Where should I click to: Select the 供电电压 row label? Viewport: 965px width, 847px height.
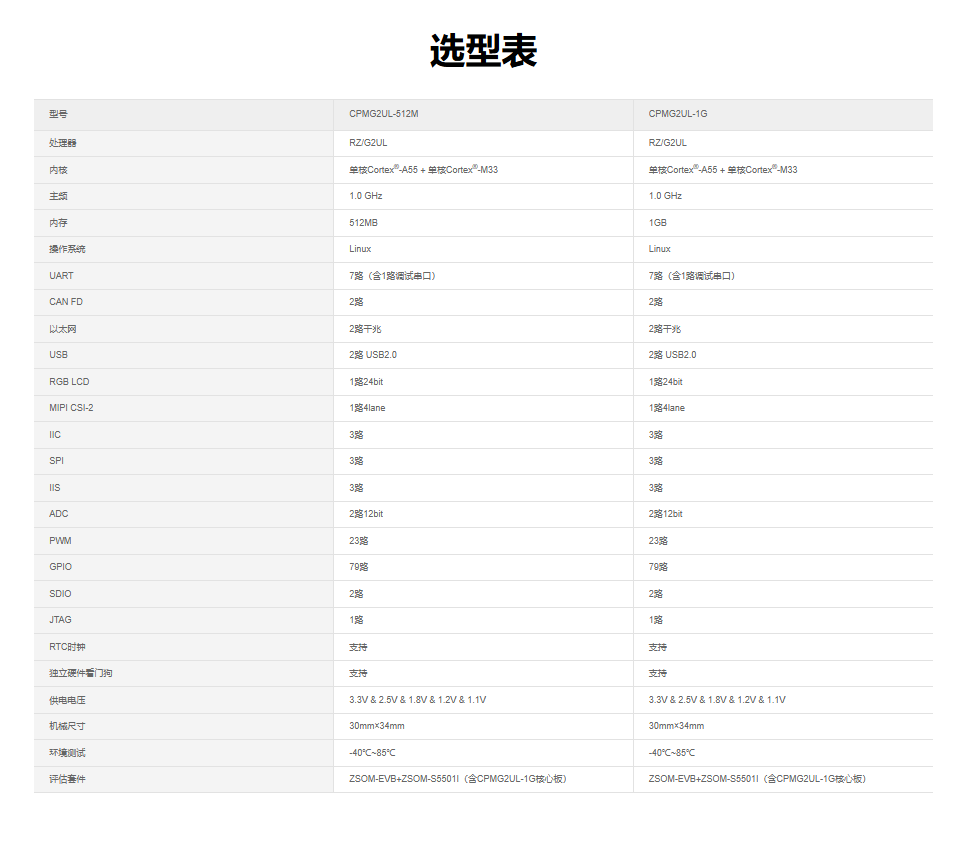(x=67, y=700)
